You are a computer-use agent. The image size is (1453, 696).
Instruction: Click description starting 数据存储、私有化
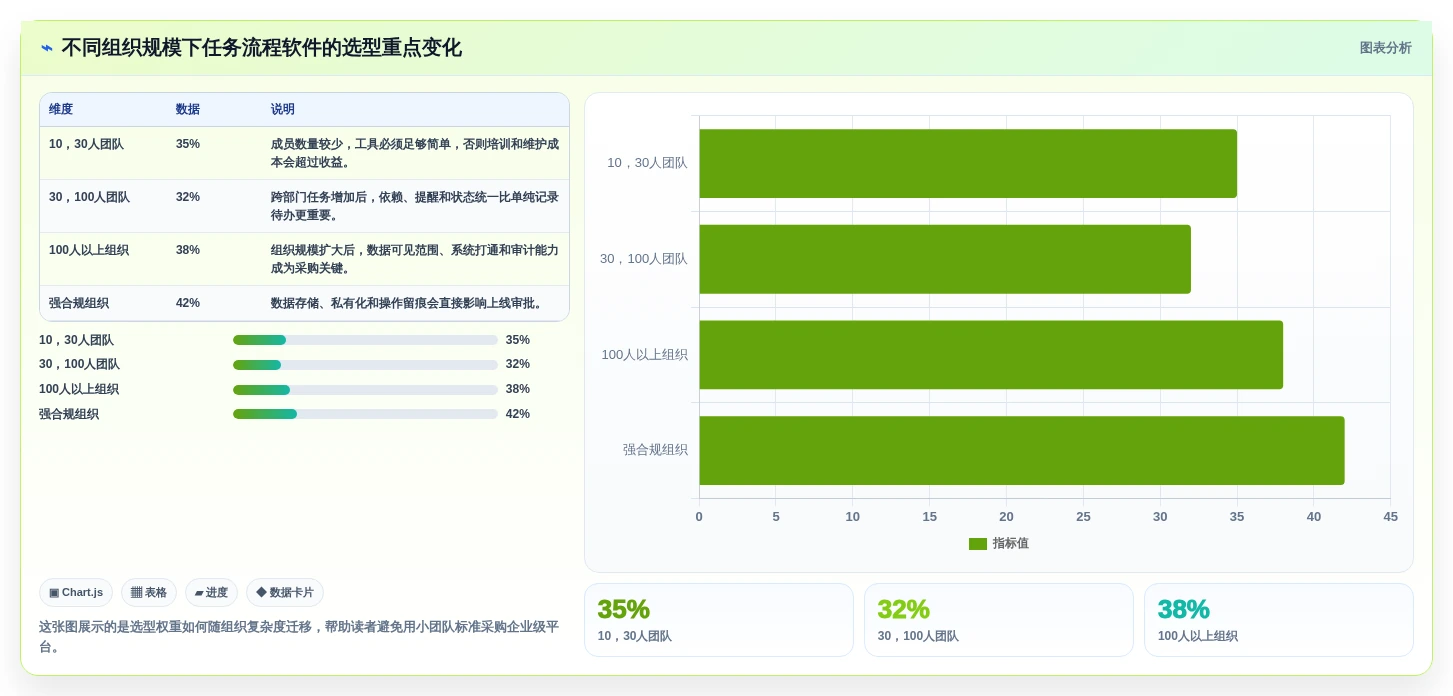[407, 303]
